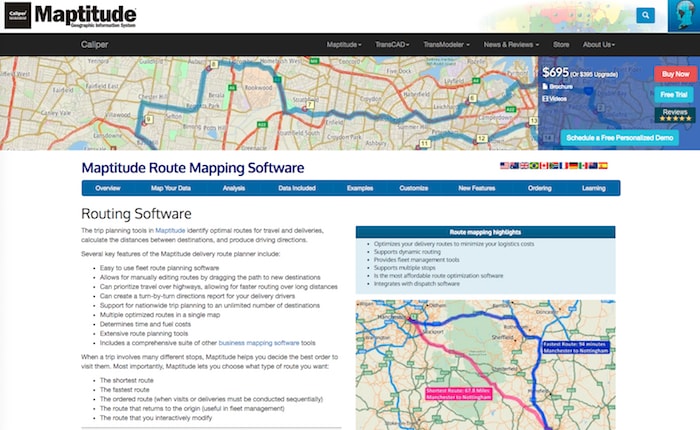Select the Examples tab
The width and height of the screenshot is (700, 430).
click(x=360, y=188)
